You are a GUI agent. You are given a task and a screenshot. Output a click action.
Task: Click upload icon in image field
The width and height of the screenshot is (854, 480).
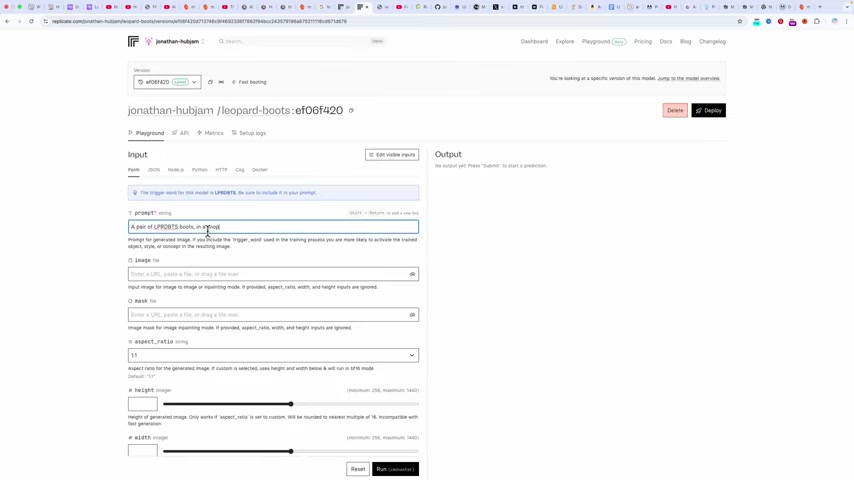tap(412, 274)
